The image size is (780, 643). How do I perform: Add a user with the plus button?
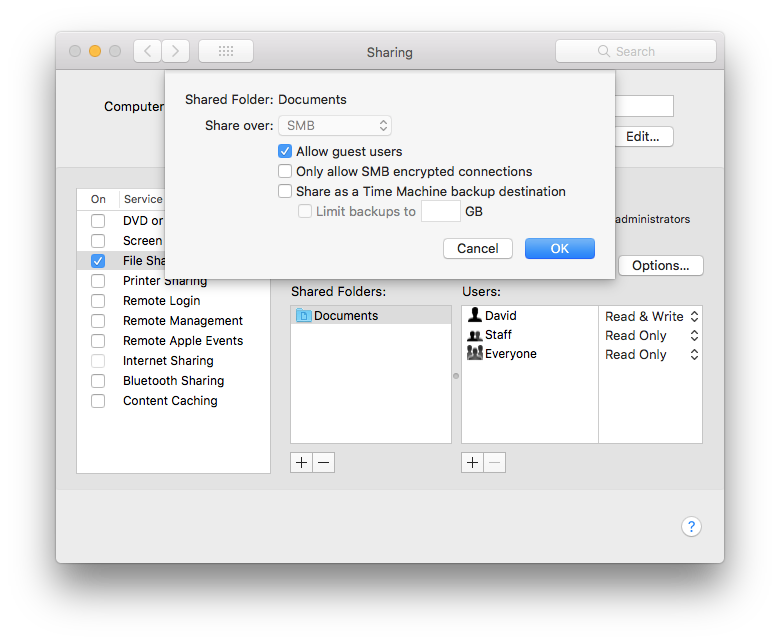point(473,462)
